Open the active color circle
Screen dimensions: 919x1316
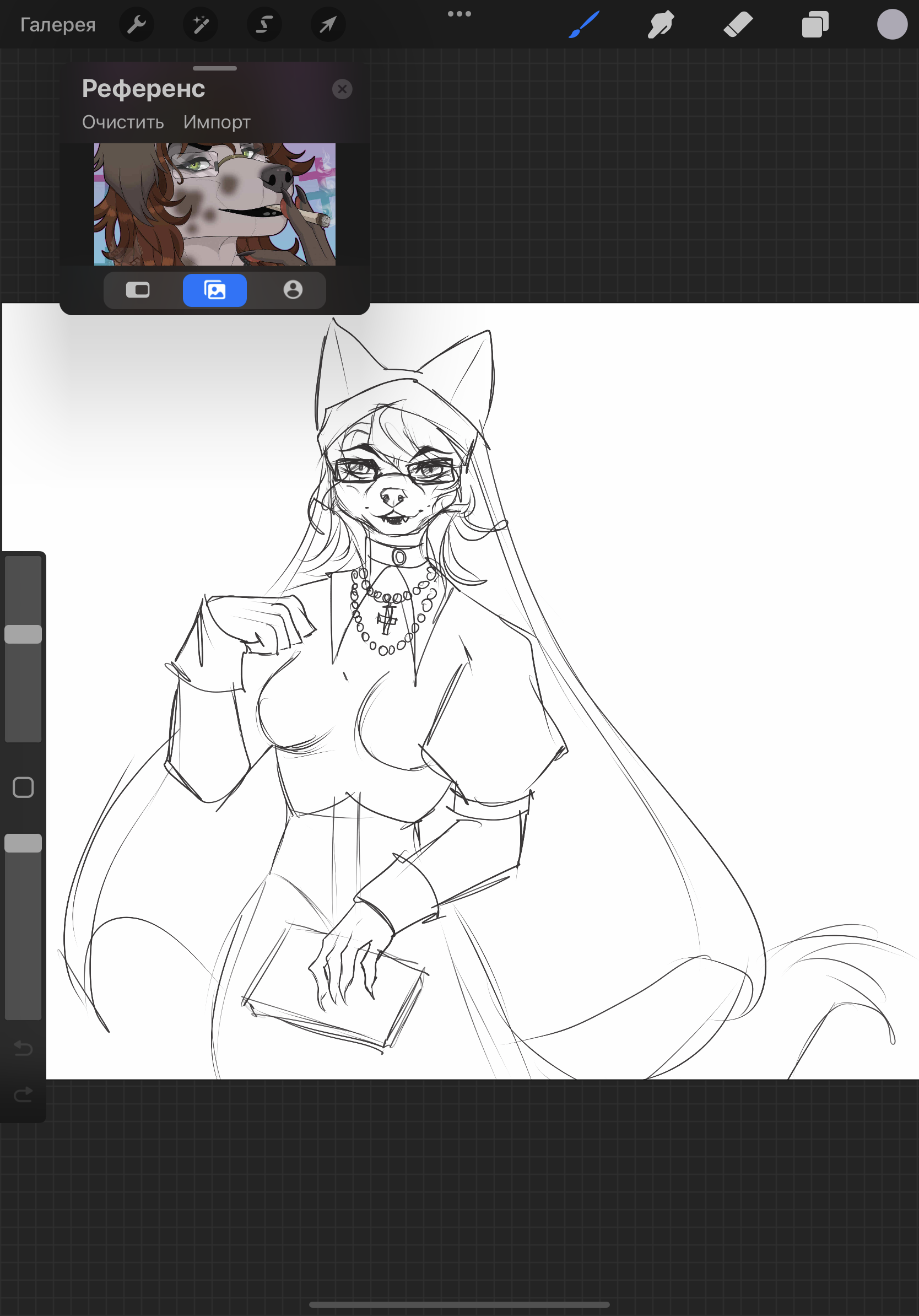892,25
